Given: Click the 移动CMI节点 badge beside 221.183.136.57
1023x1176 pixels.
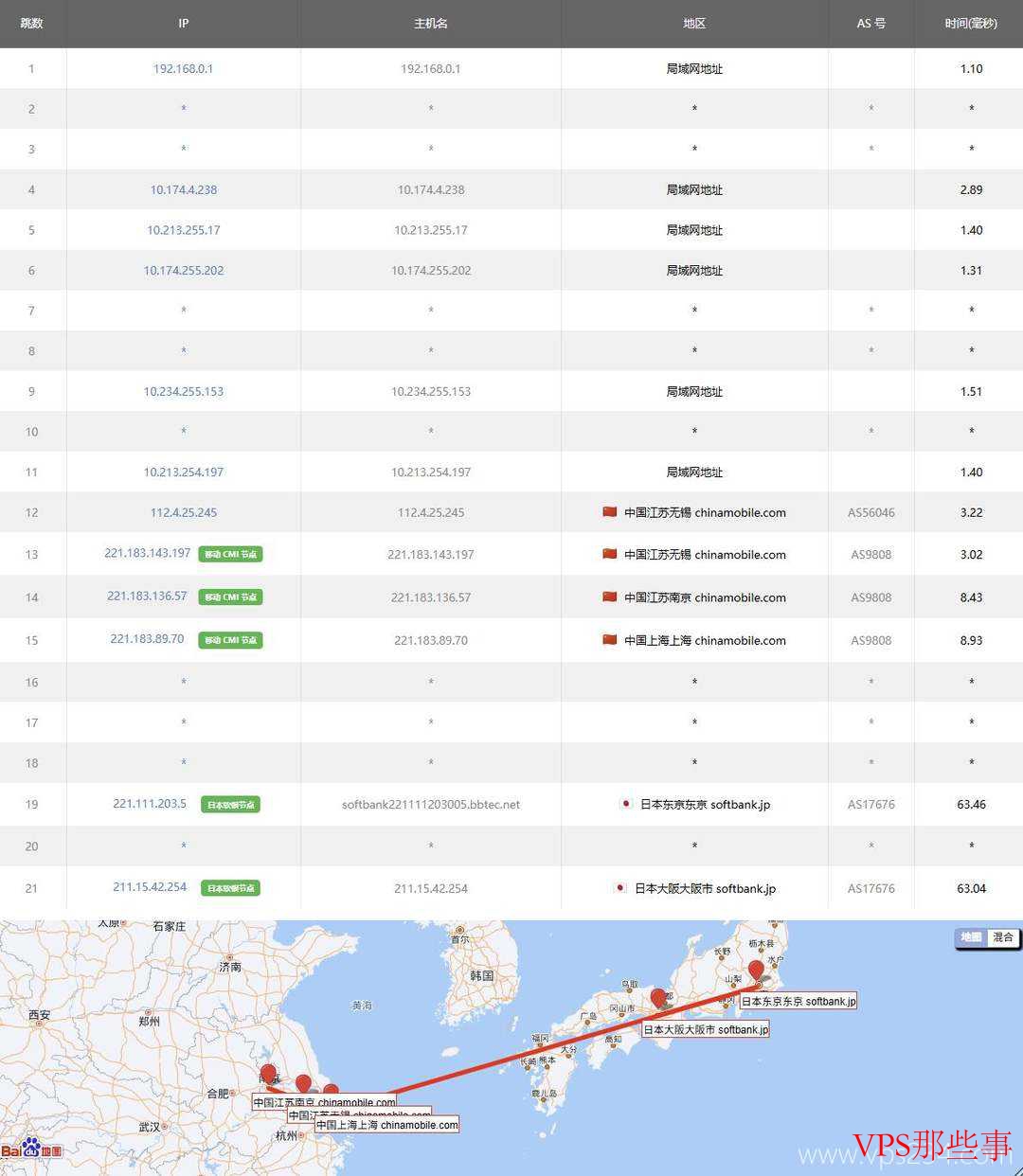Looking at the screenshot, I should (x=230, y=597).
